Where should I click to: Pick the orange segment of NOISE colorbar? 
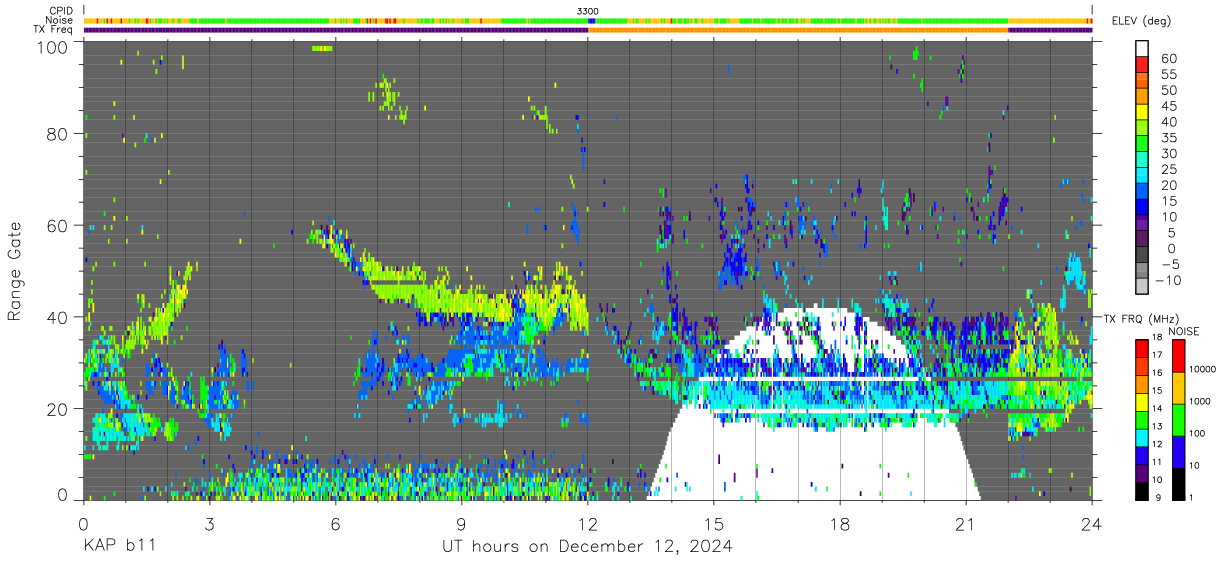tap(1177, 387)
